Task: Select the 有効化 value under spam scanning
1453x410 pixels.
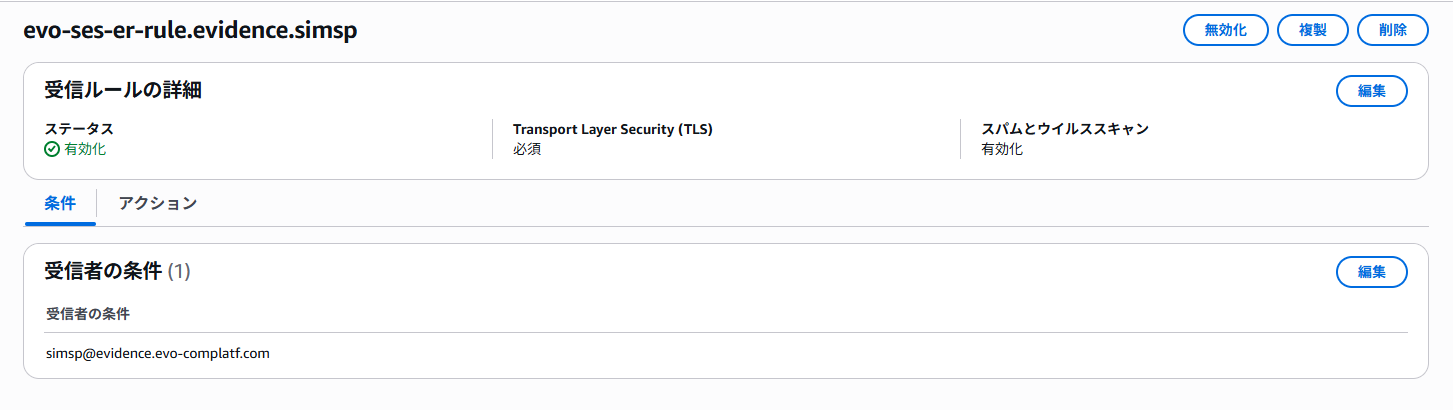Action: tap(1002, 150)
